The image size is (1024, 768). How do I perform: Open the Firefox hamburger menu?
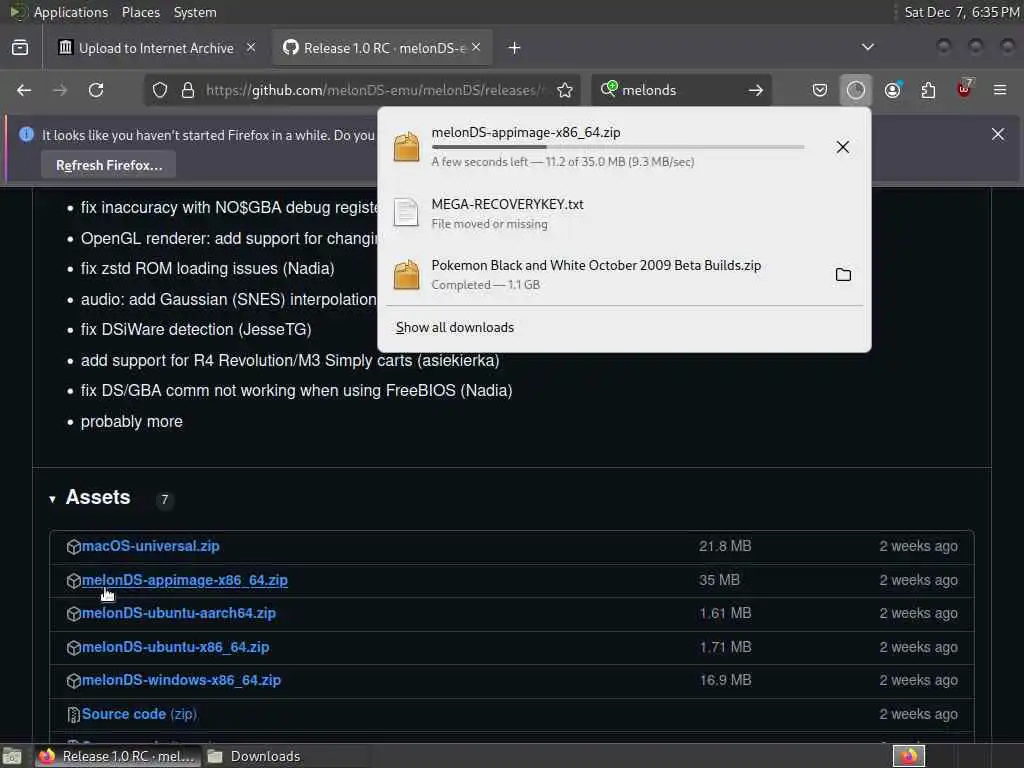coord(1000,90)
